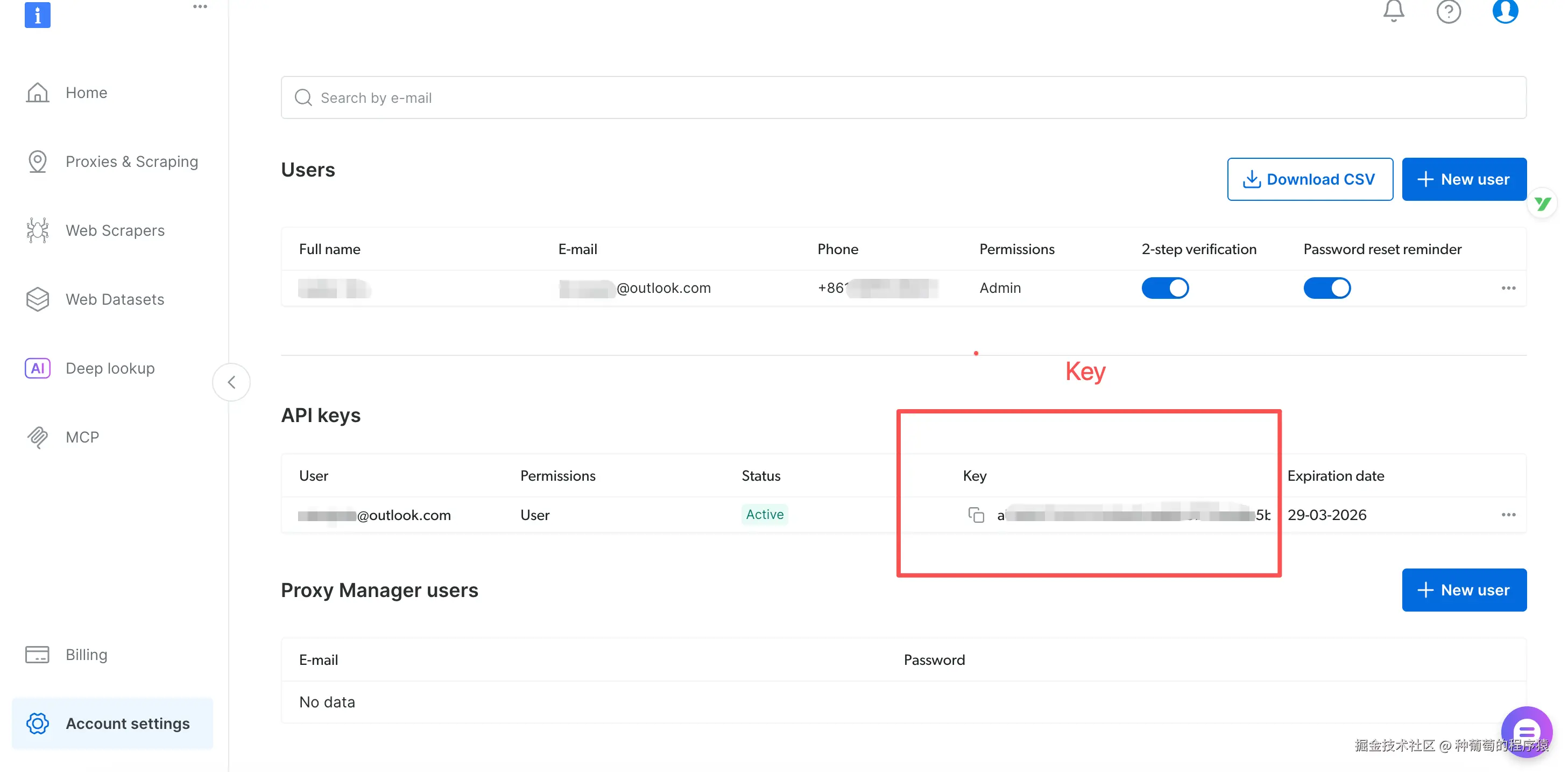Open more options for the API key row

tap(1508, 515)
